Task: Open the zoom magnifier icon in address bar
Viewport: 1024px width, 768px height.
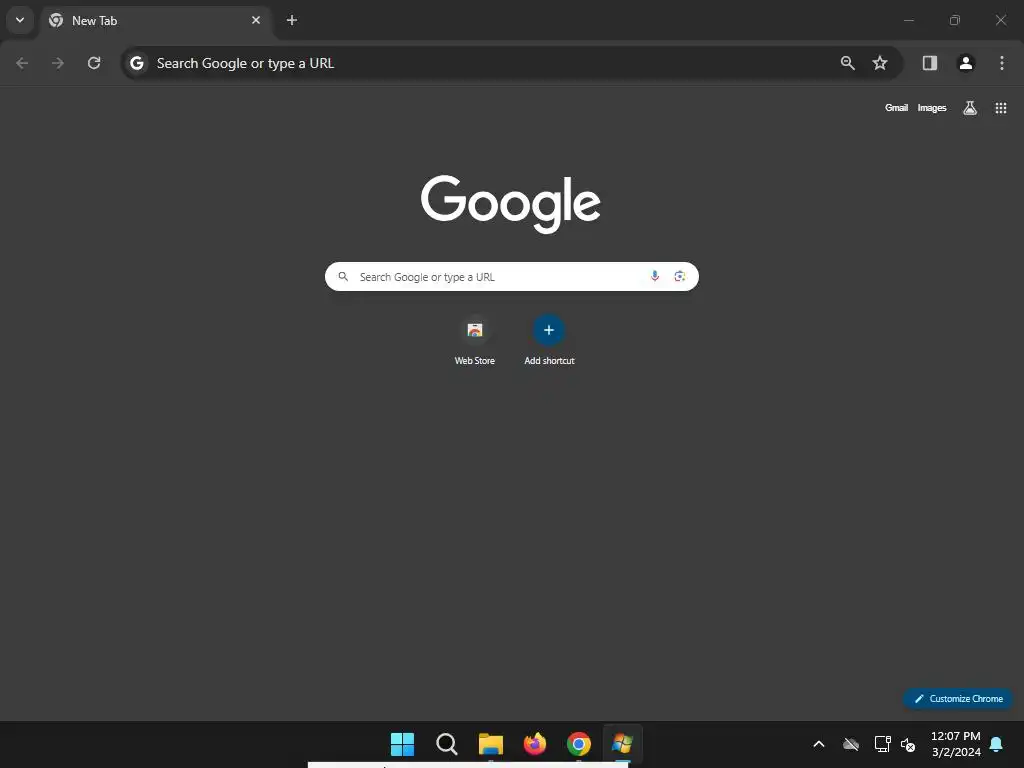Action: coord(848,63)
